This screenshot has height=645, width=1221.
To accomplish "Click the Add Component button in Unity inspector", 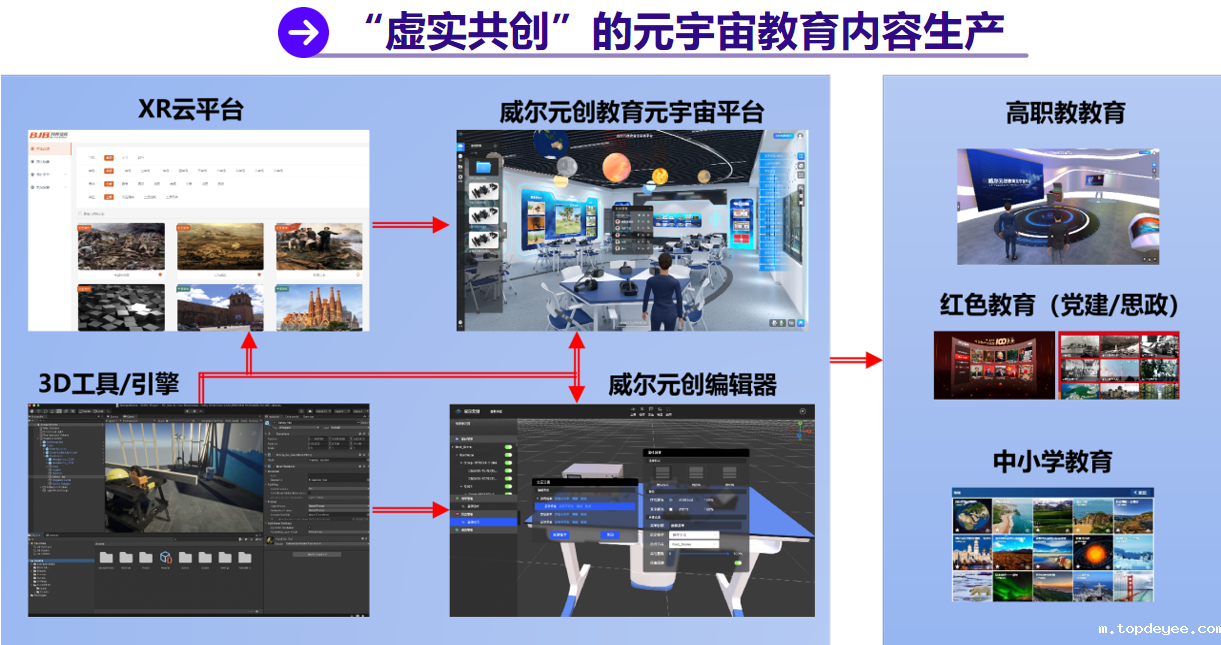I will [316, 553].
